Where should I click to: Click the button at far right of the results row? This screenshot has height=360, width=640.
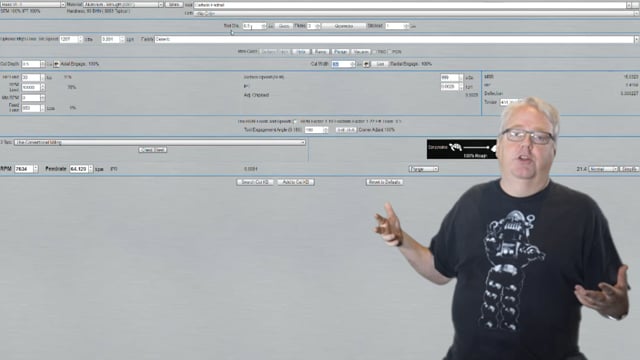(629, 169)
